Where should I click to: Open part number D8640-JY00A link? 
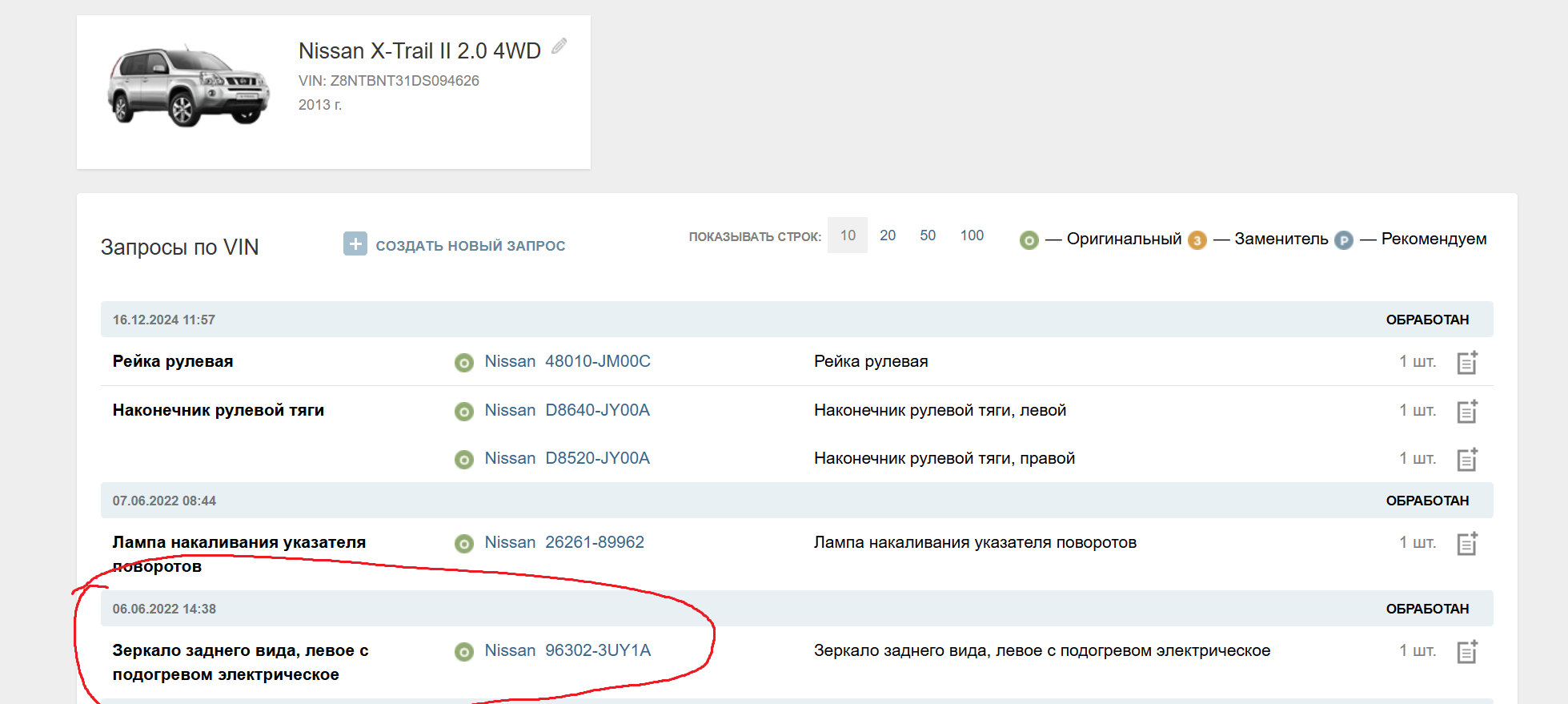(597, 410)
